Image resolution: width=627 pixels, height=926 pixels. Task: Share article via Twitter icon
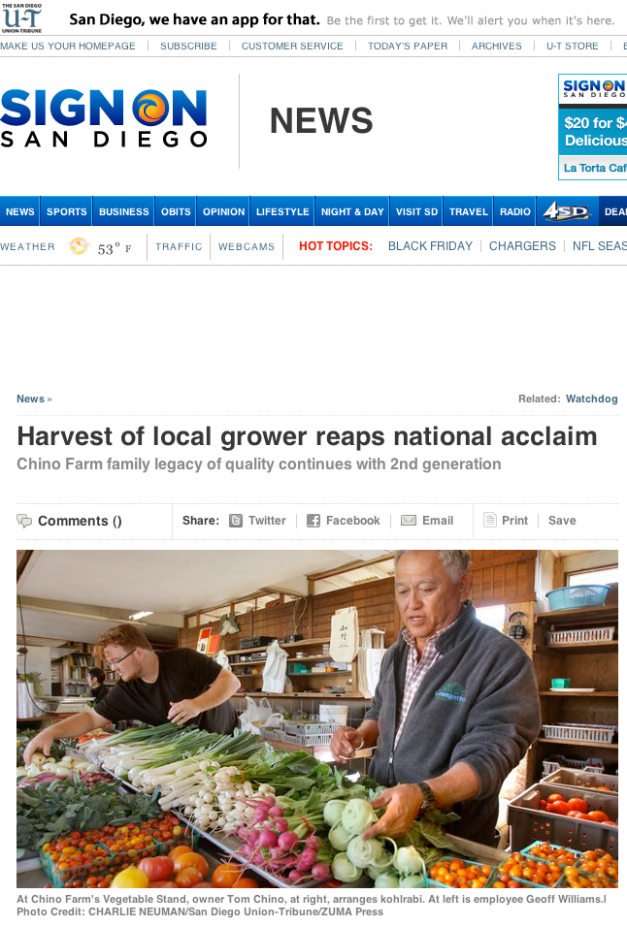(236, 520)
